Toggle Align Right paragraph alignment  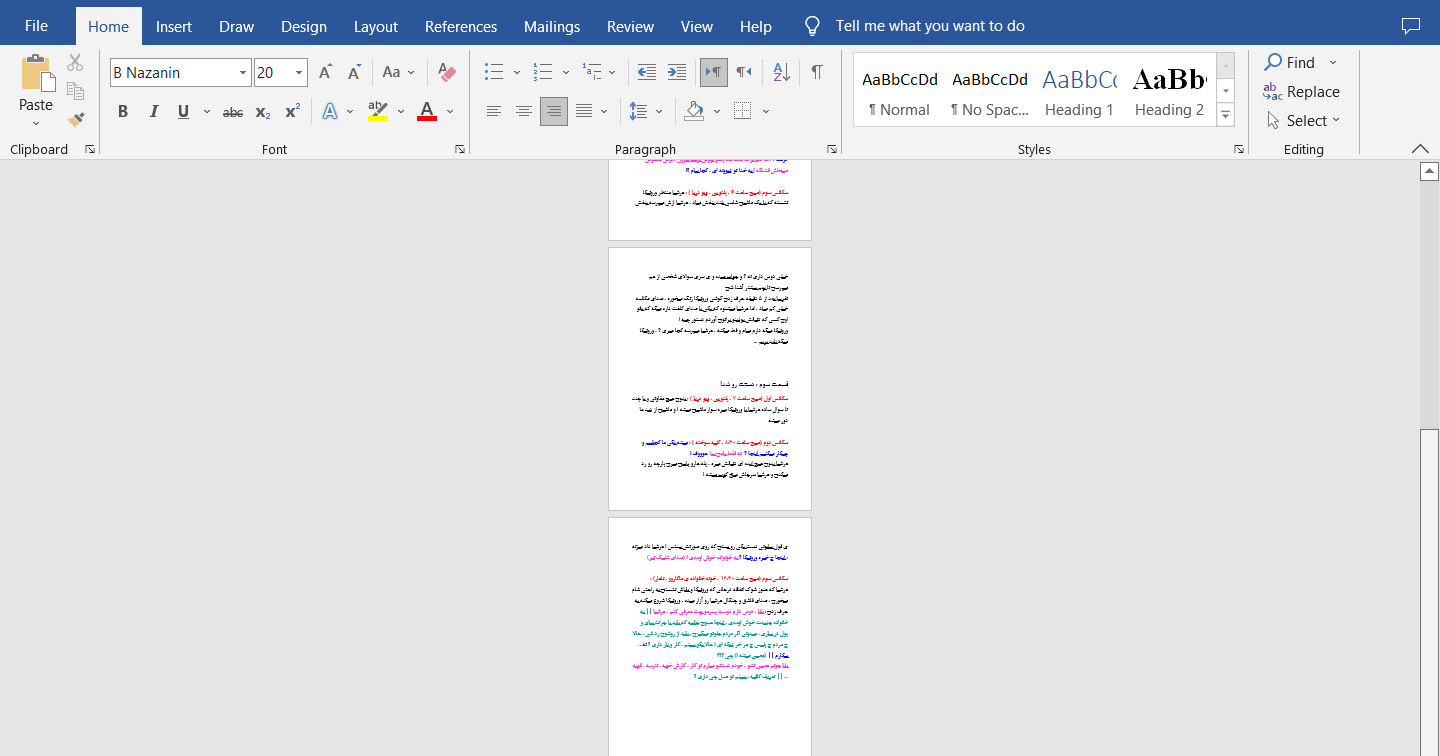tap(553, 111)
